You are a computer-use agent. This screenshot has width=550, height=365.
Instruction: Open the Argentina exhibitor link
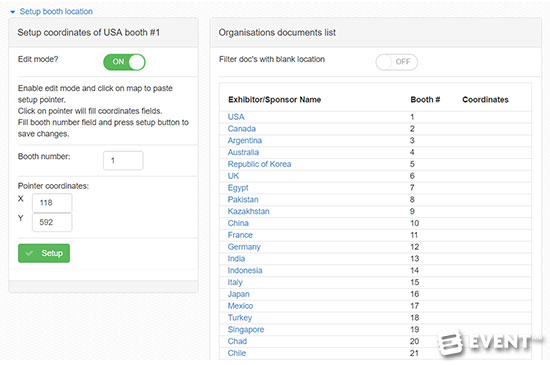244,141
